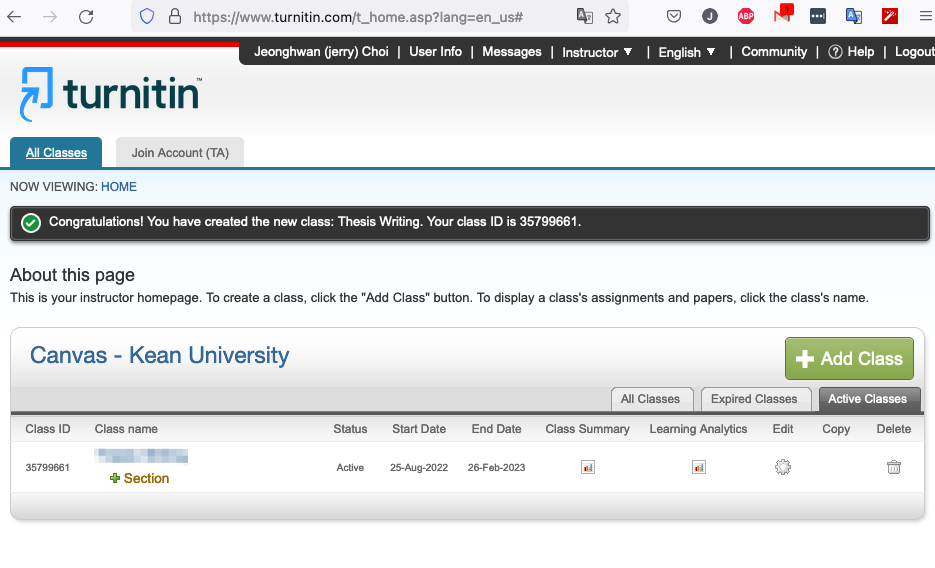
Task: Click the Jeonghwan (jerry) Choi user name
Action: 321,52
